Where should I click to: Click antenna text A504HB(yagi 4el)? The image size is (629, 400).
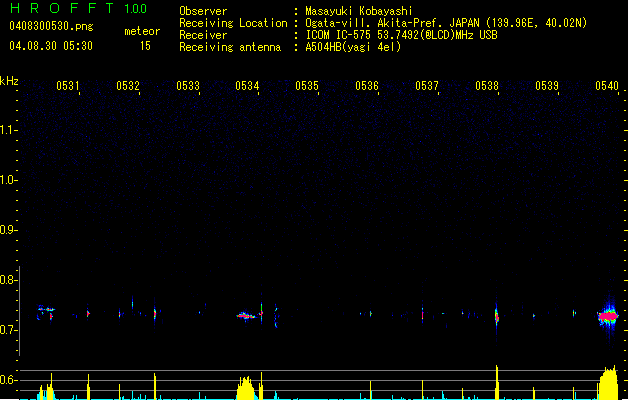click(x=353, y=47)
